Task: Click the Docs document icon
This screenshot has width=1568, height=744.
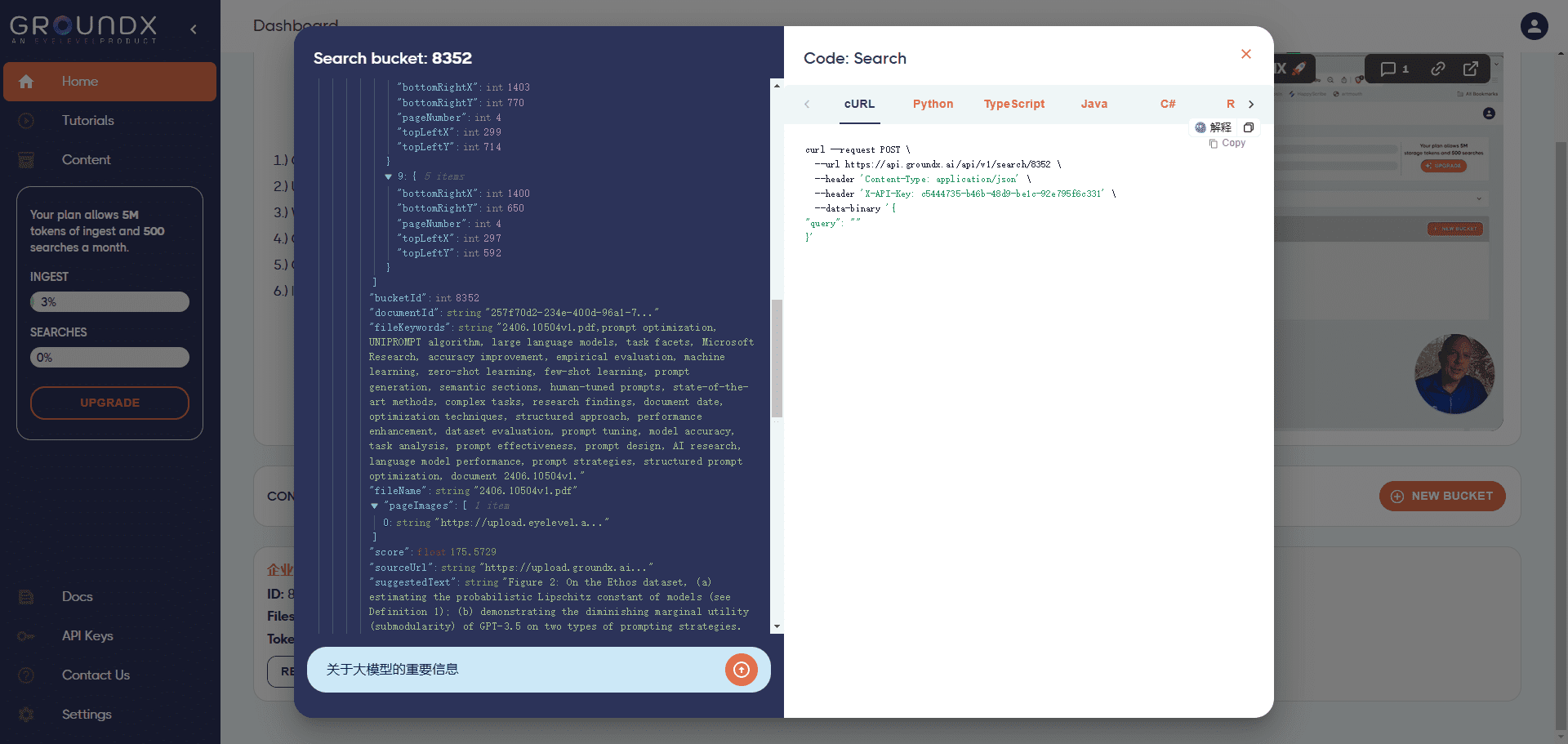Action: click(26, 597)
